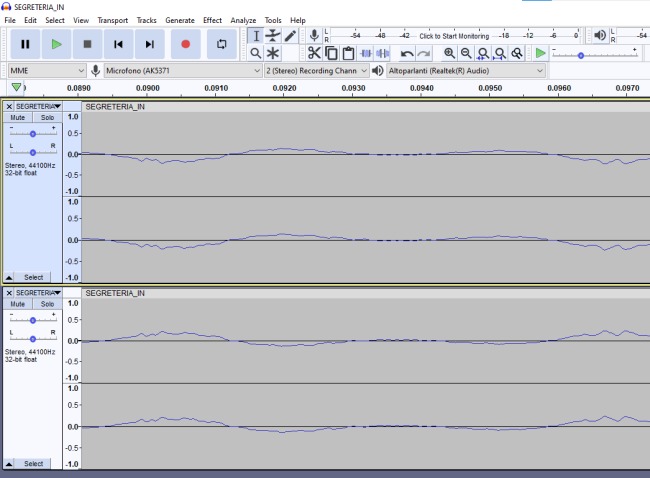Screen dimensions: 650x478
Task: Open the Microfono (AK5371 recording device dropdown
Action: coord(183,71)
